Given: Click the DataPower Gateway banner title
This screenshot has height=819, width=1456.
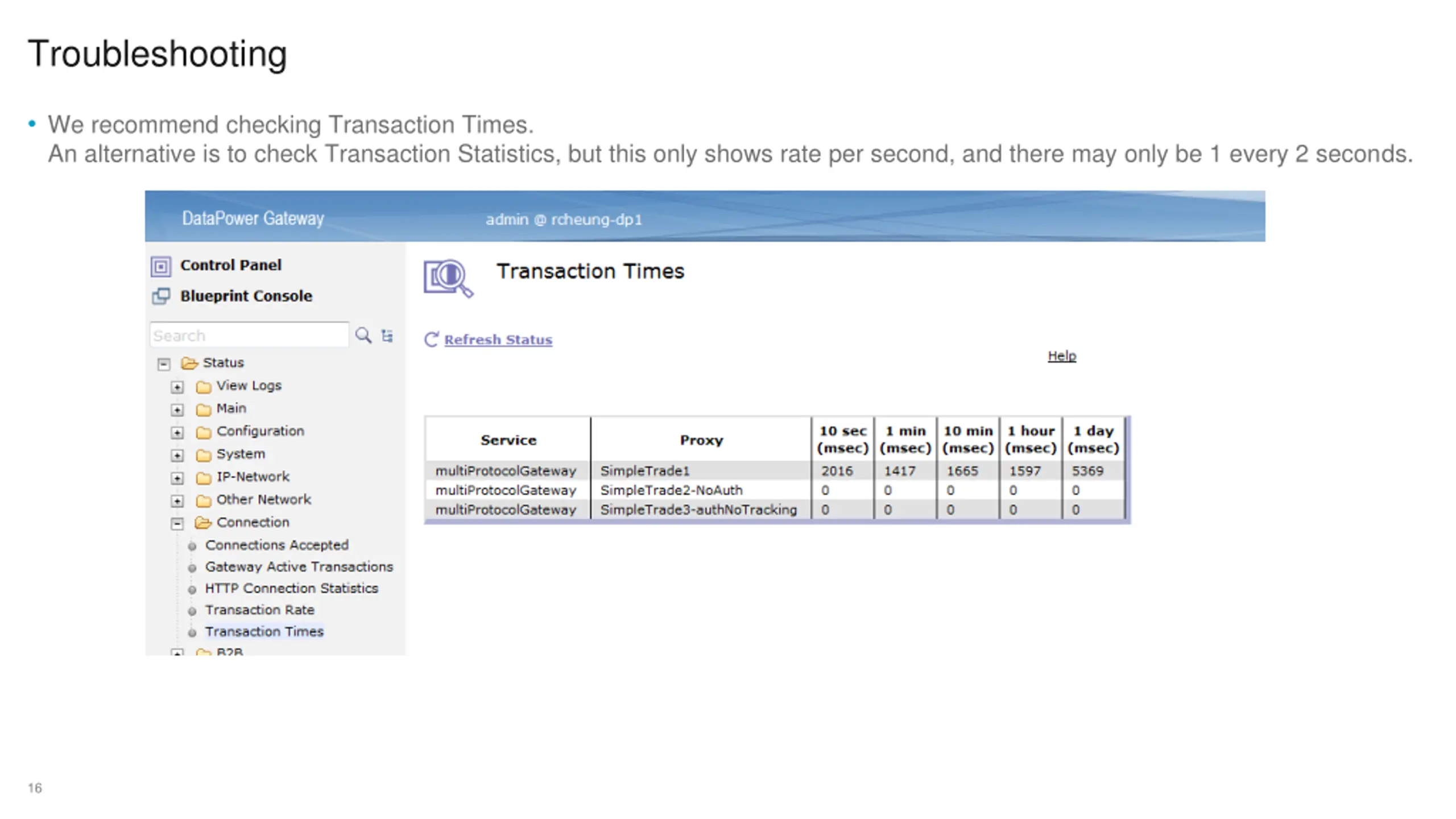Looking at the screenshot, I should [x=253, y=218].
